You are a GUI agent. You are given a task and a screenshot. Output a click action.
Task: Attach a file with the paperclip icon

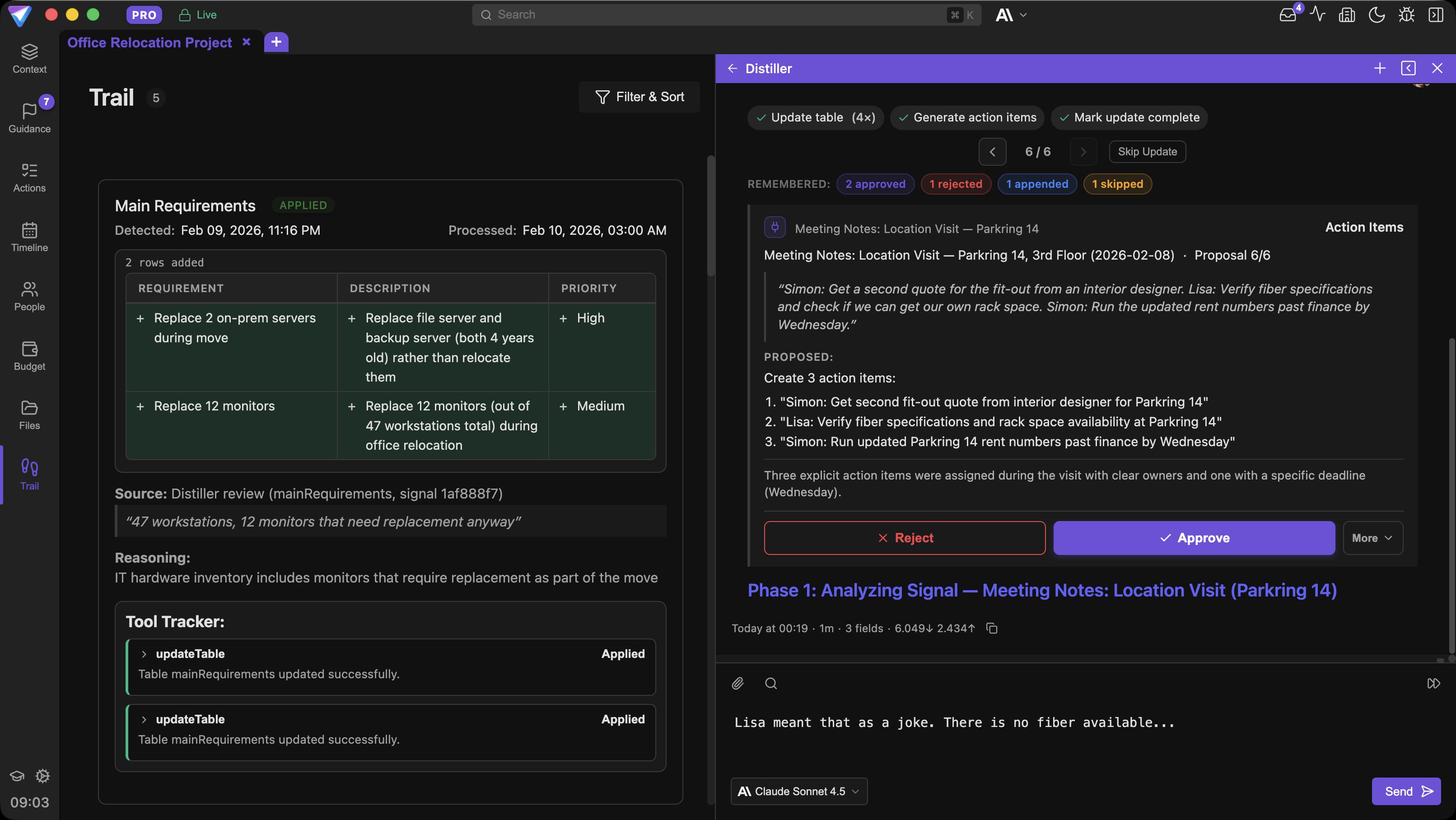pyautogui.click(x=737, y=683)
